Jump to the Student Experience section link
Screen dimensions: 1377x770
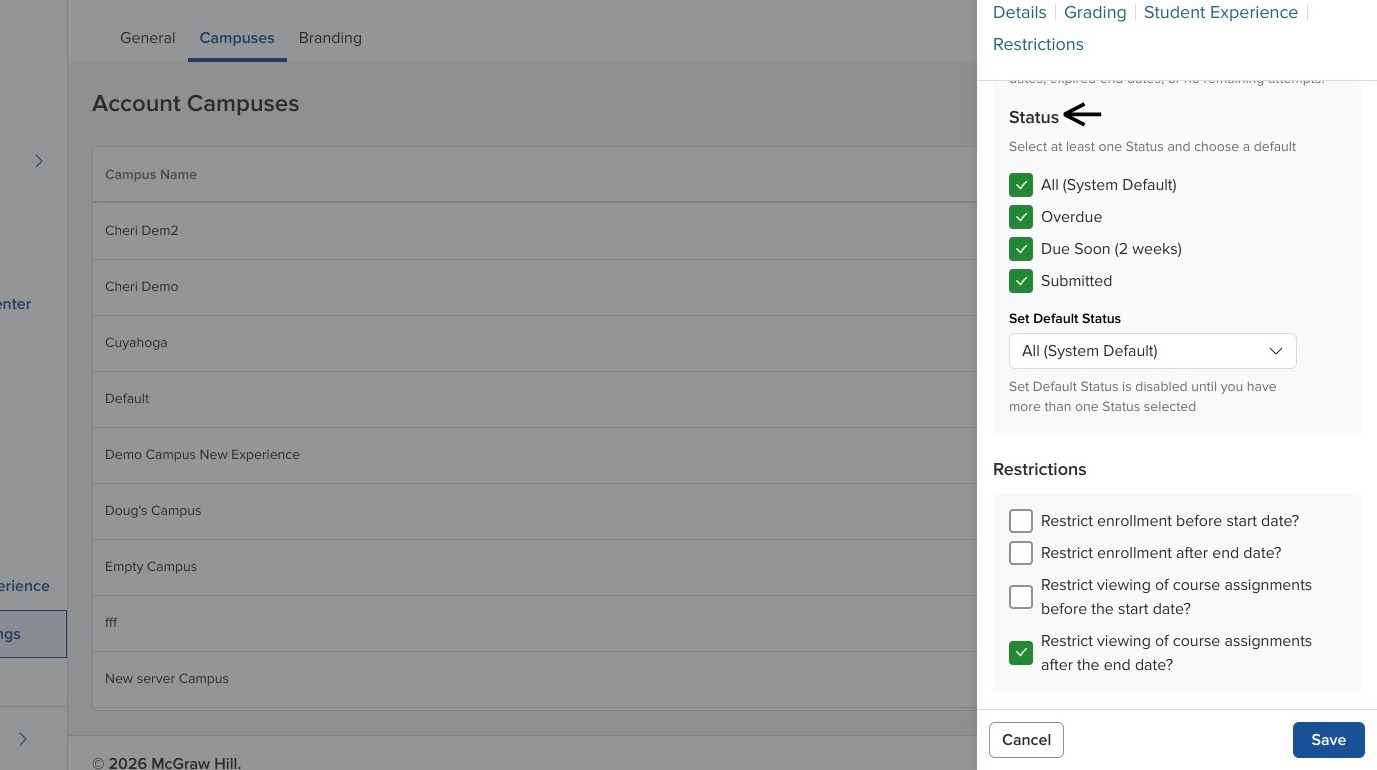[1221, 12]
